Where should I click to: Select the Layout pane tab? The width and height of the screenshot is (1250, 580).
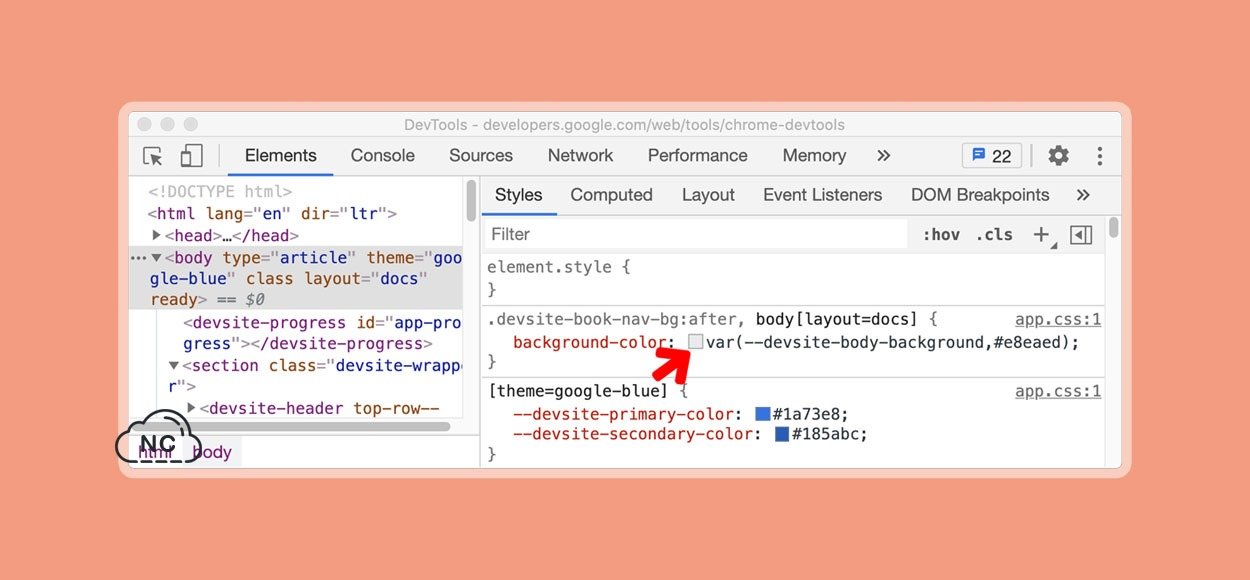tap(708, 195)
